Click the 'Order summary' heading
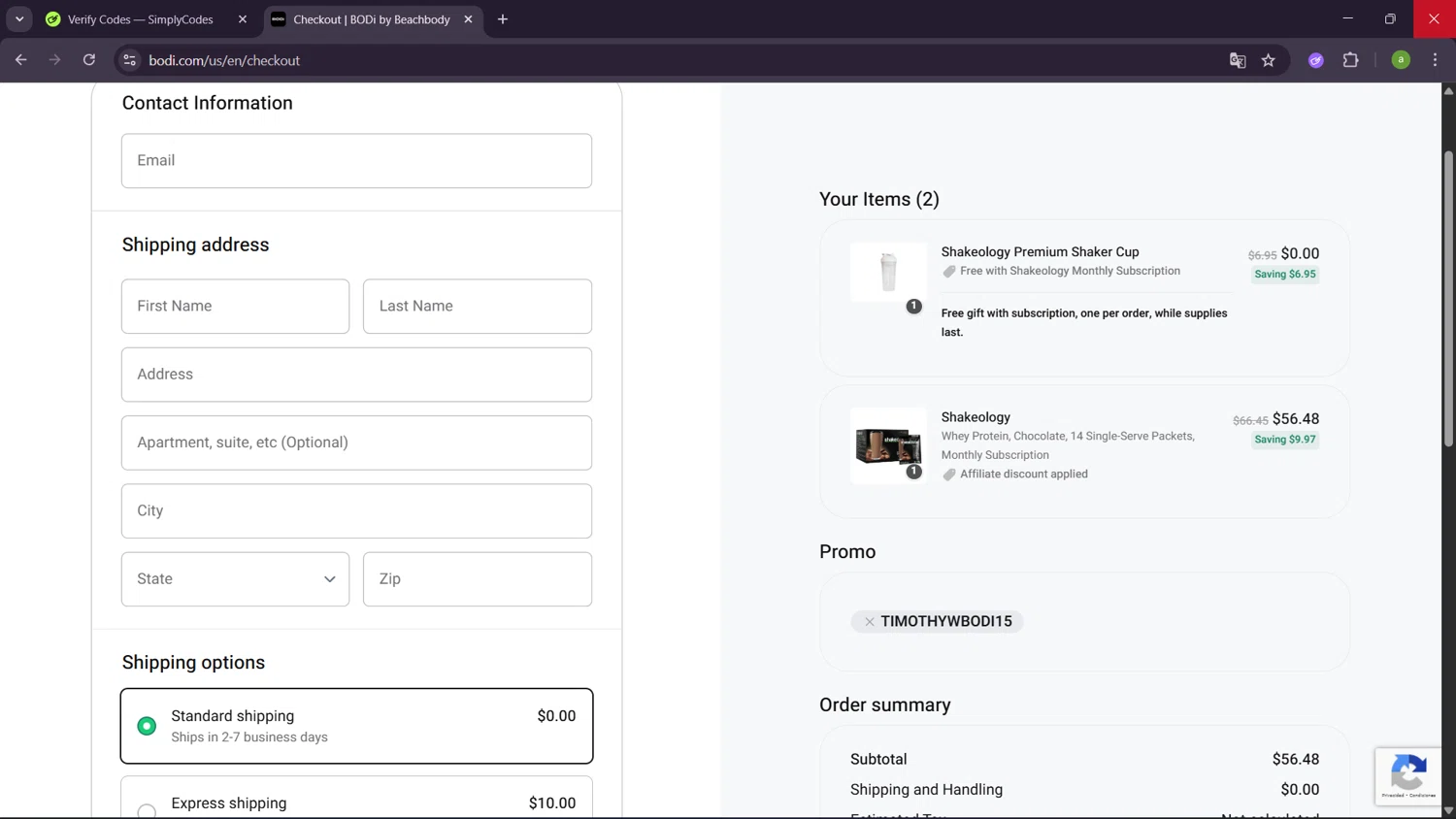Screen dimensions: 1456x819 (885, 705)
